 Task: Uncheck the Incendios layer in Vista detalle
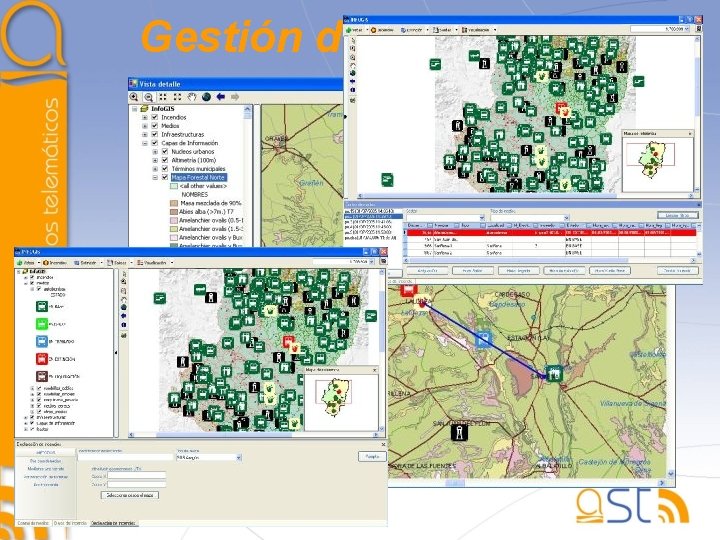(155, 118)
